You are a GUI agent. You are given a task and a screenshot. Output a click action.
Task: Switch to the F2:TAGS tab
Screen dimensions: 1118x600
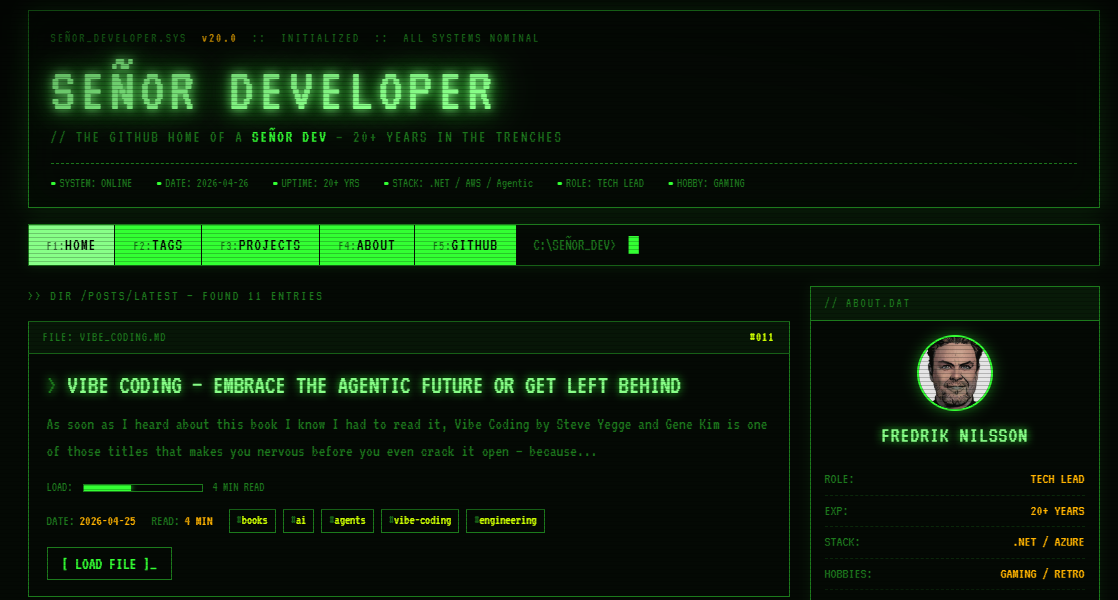(x=158, y=244)
